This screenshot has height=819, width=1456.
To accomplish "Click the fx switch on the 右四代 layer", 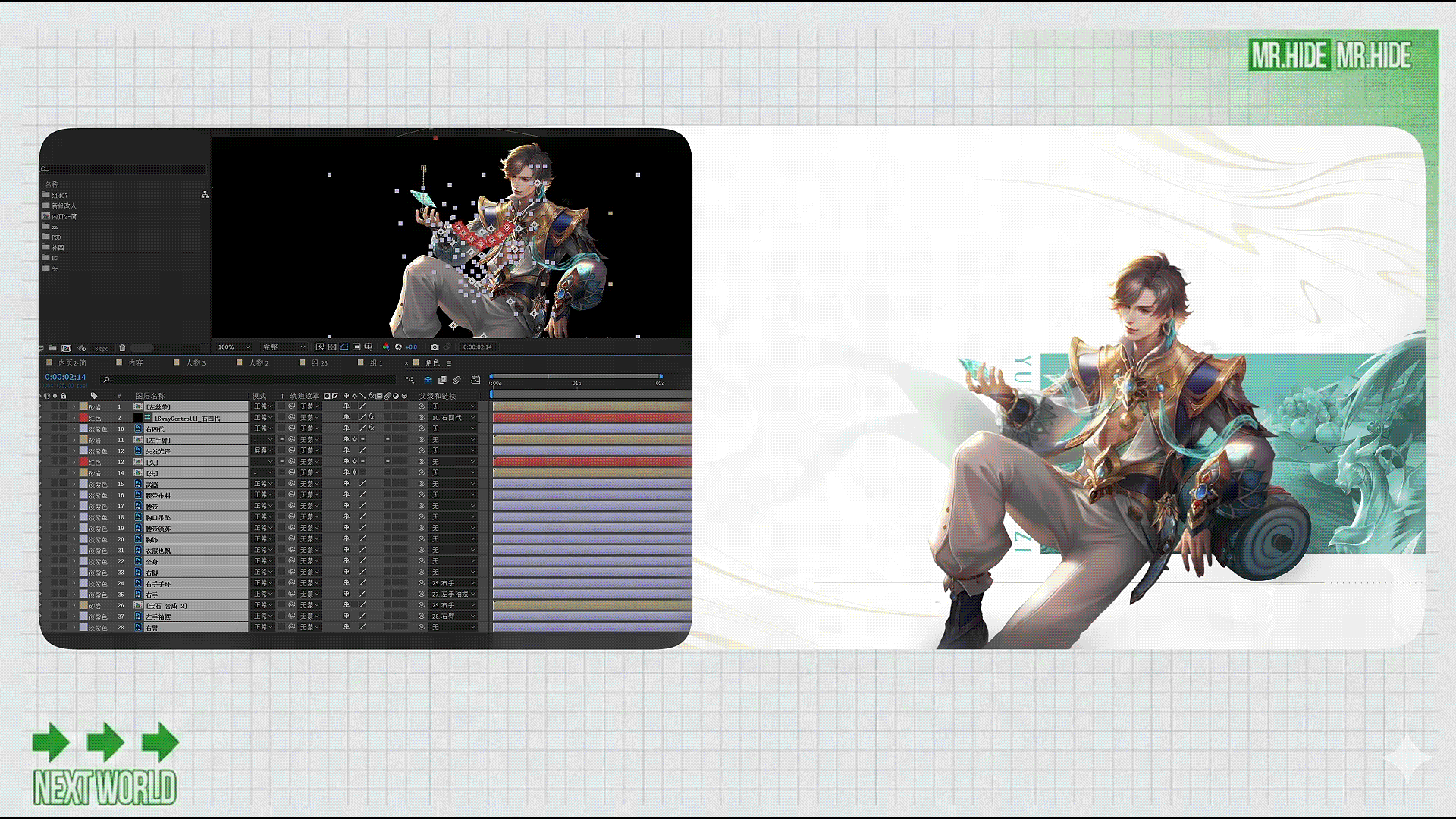I will 372,428.
